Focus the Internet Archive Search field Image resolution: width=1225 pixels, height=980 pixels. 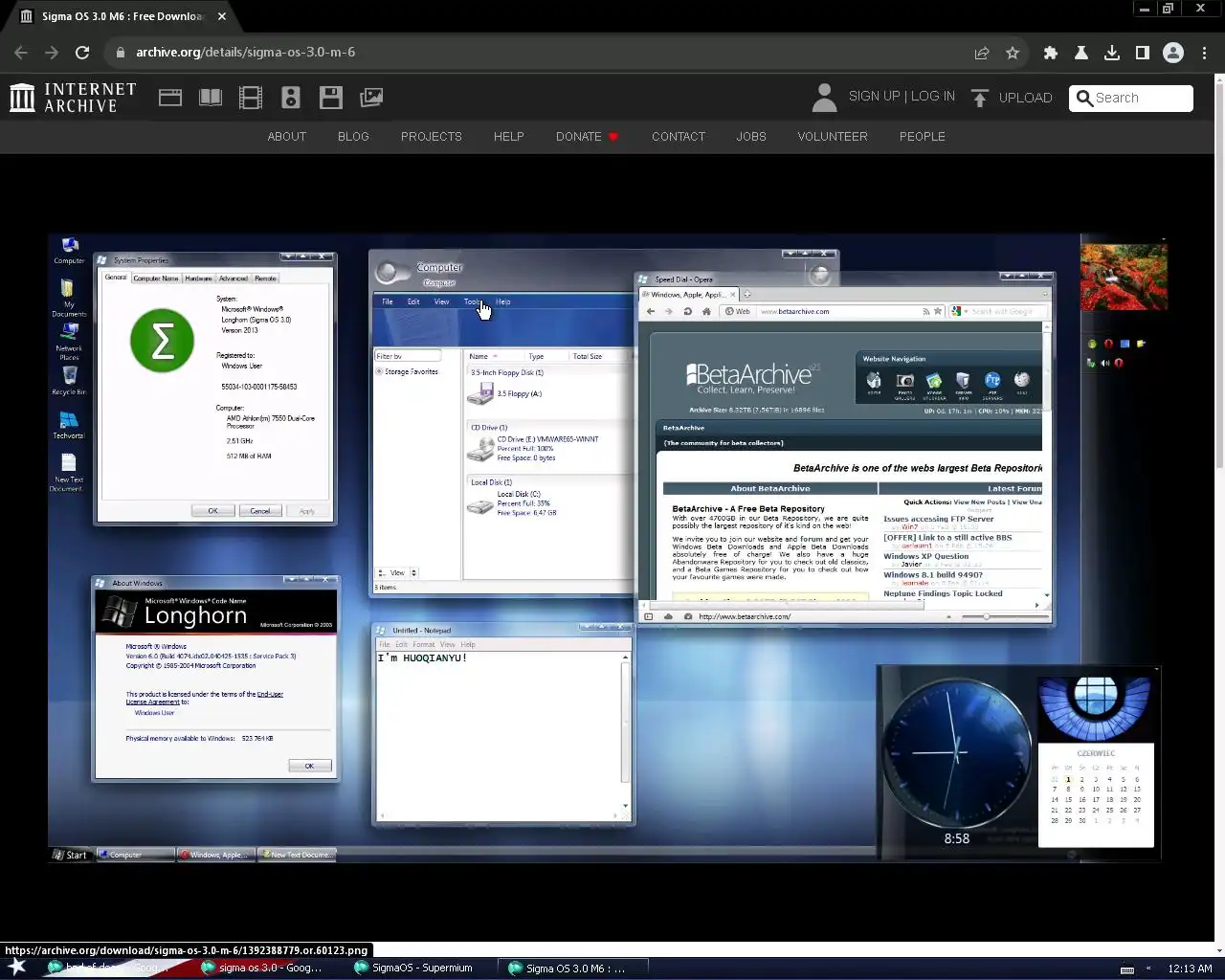click(x=1131, y=98)
